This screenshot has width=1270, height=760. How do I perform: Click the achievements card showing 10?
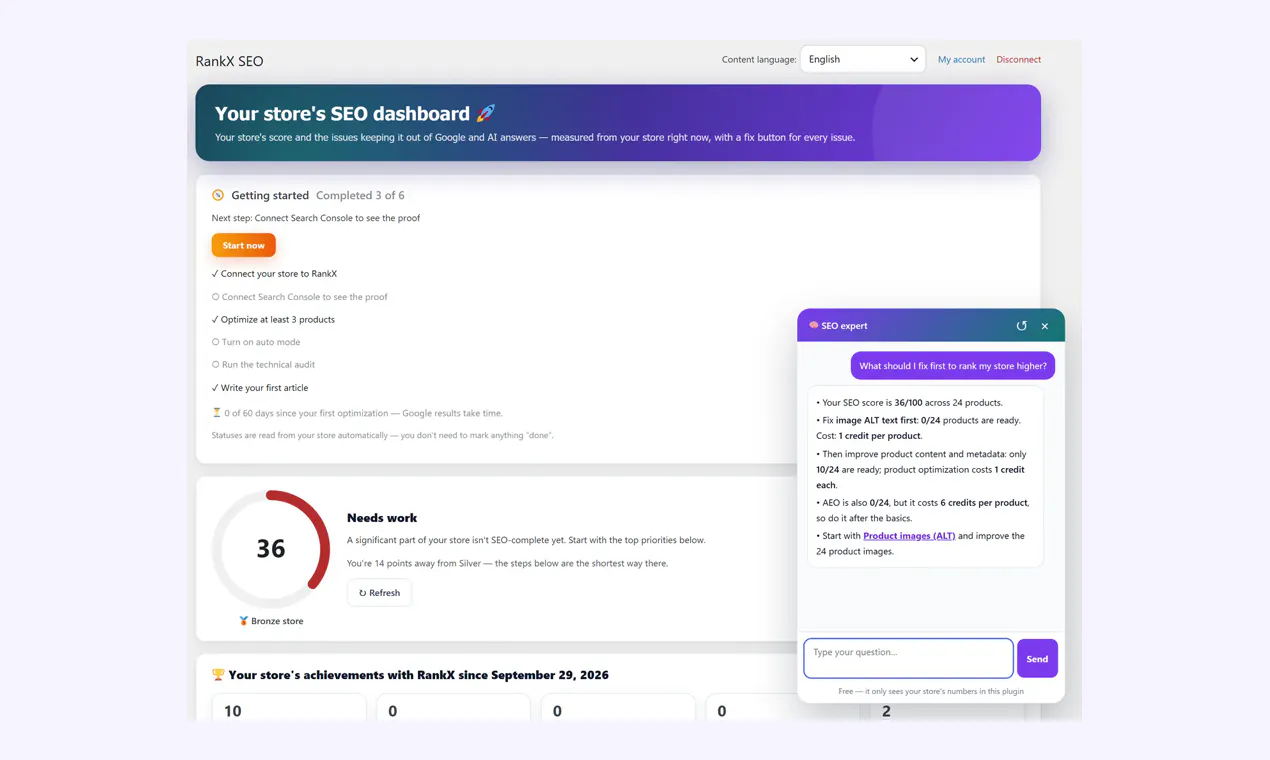click(x=289, y=707)
